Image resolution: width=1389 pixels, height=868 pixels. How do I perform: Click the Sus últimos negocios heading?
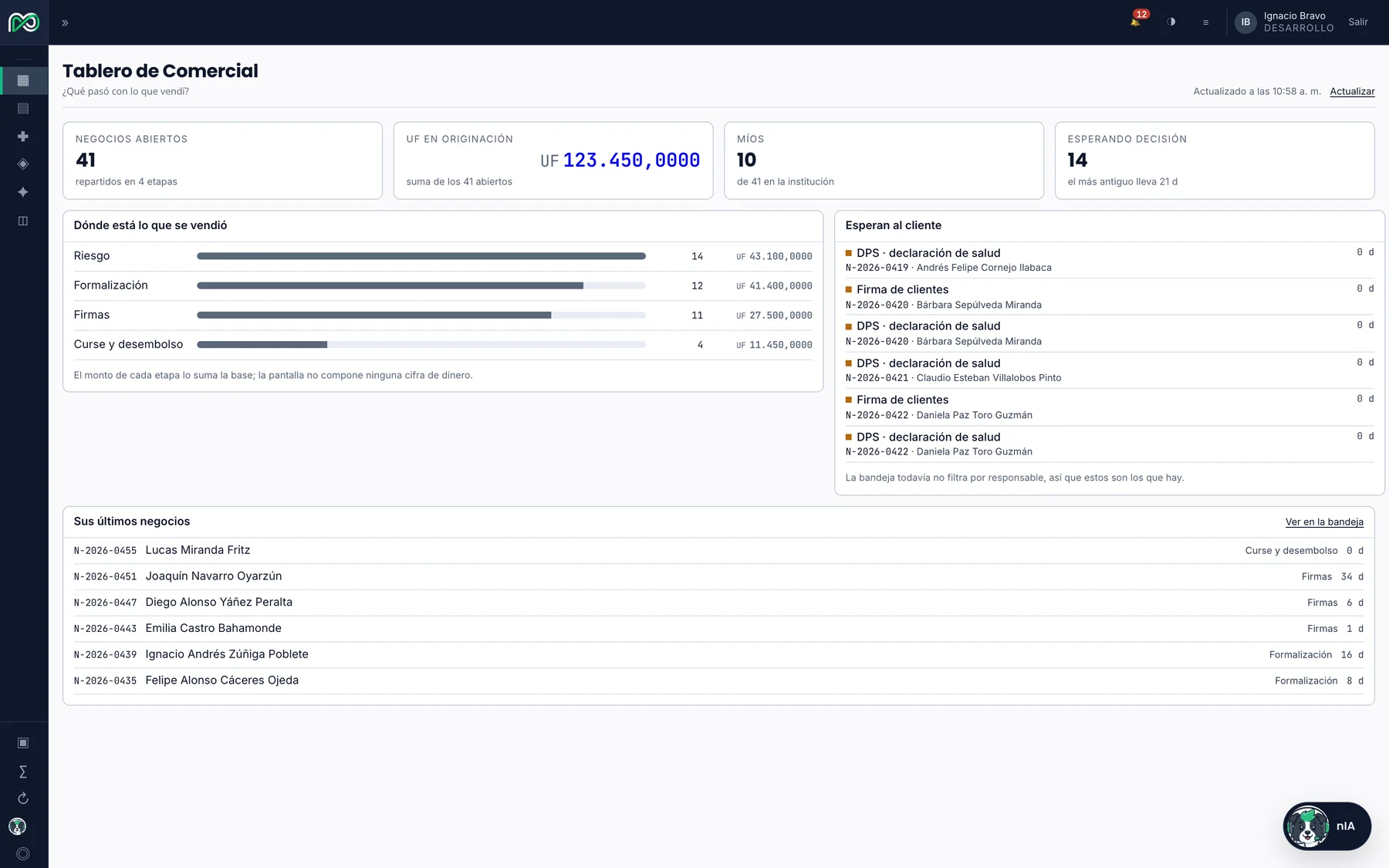(132, 522)
